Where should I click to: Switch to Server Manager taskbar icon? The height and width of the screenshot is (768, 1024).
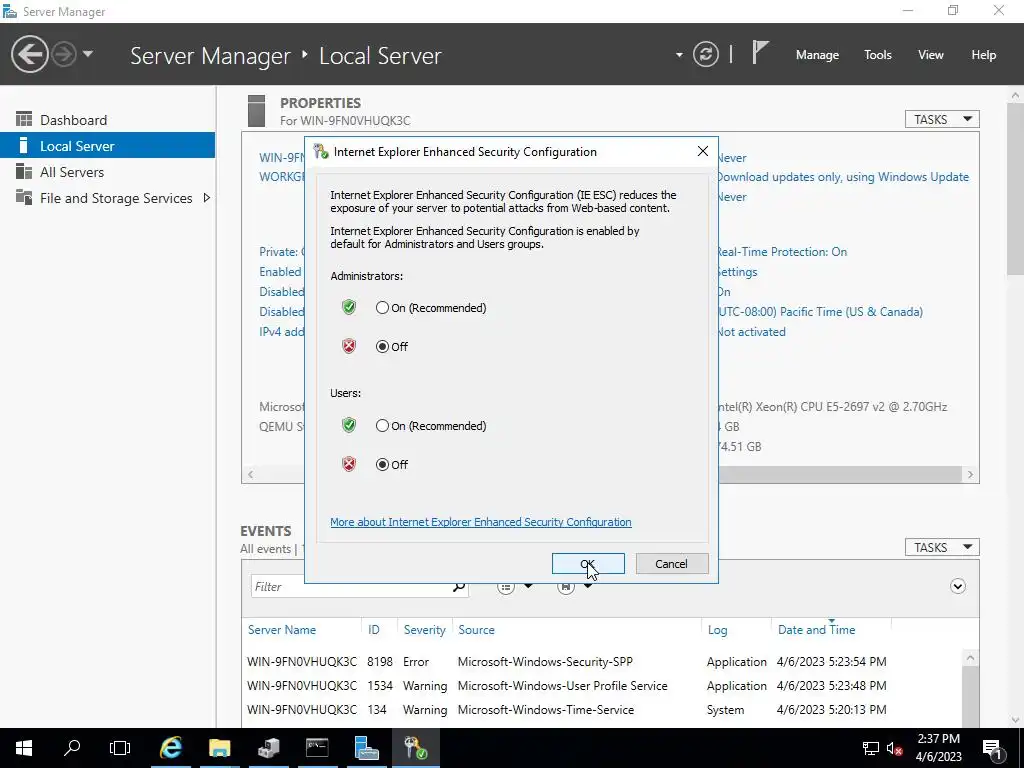click(366, 748)
